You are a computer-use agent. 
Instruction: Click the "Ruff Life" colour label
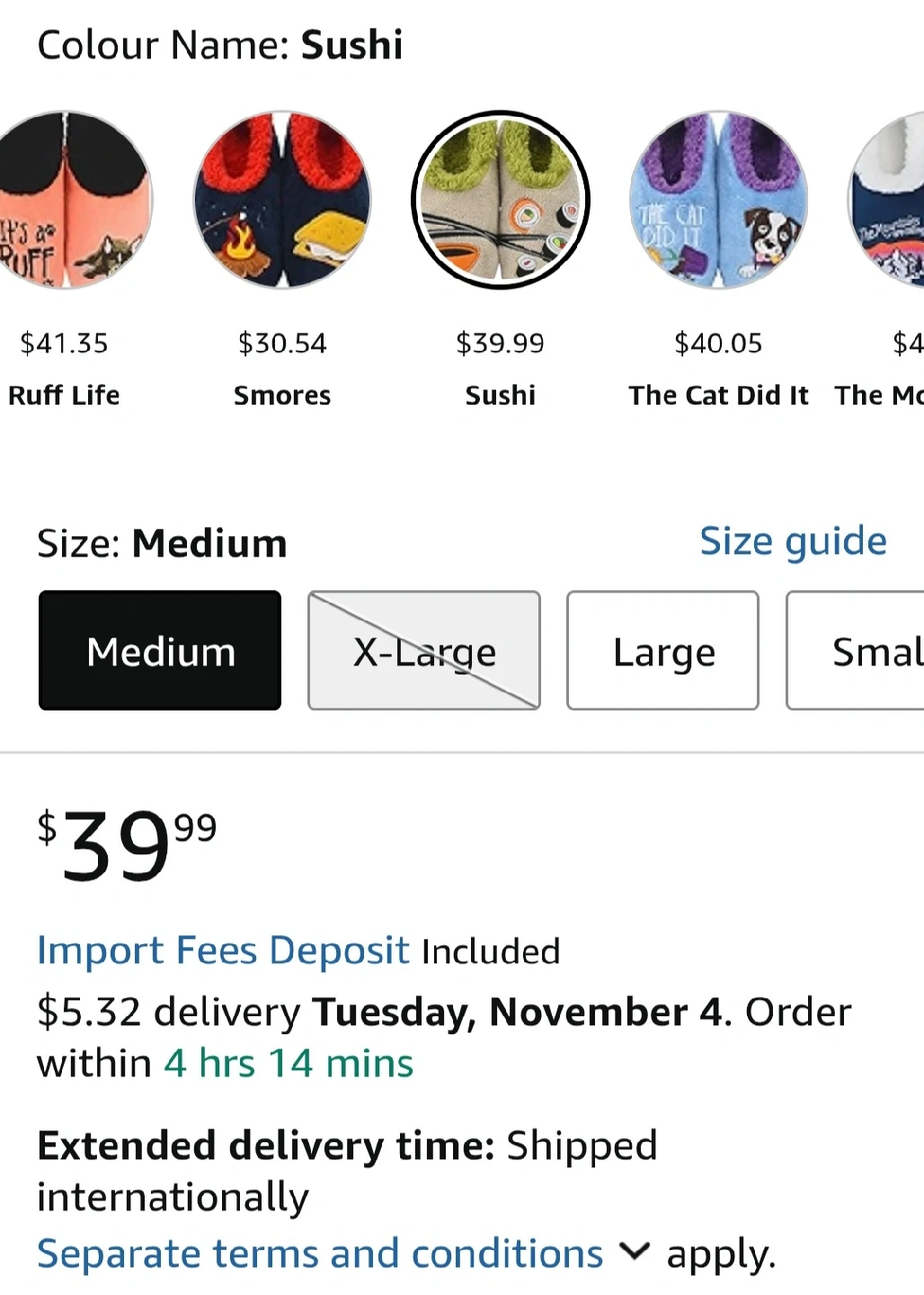pyautogui.click(x=64, y=395)
